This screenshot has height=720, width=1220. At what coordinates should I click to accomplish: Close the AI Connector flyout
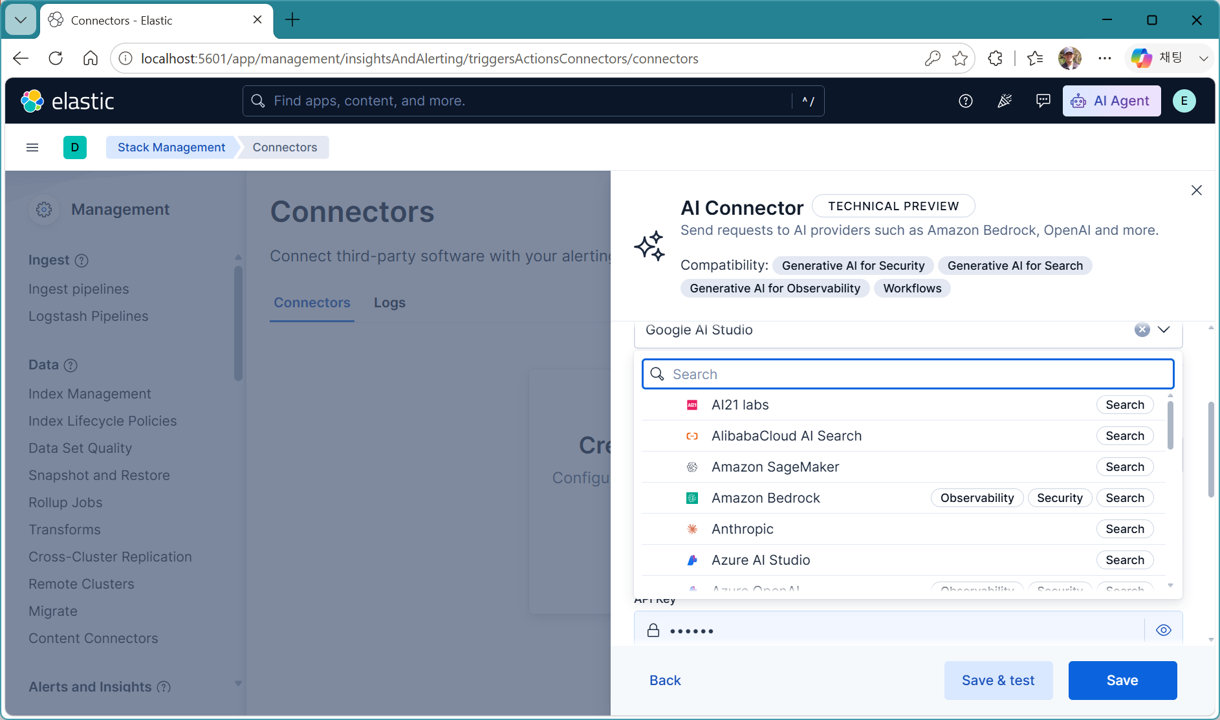1196,190
